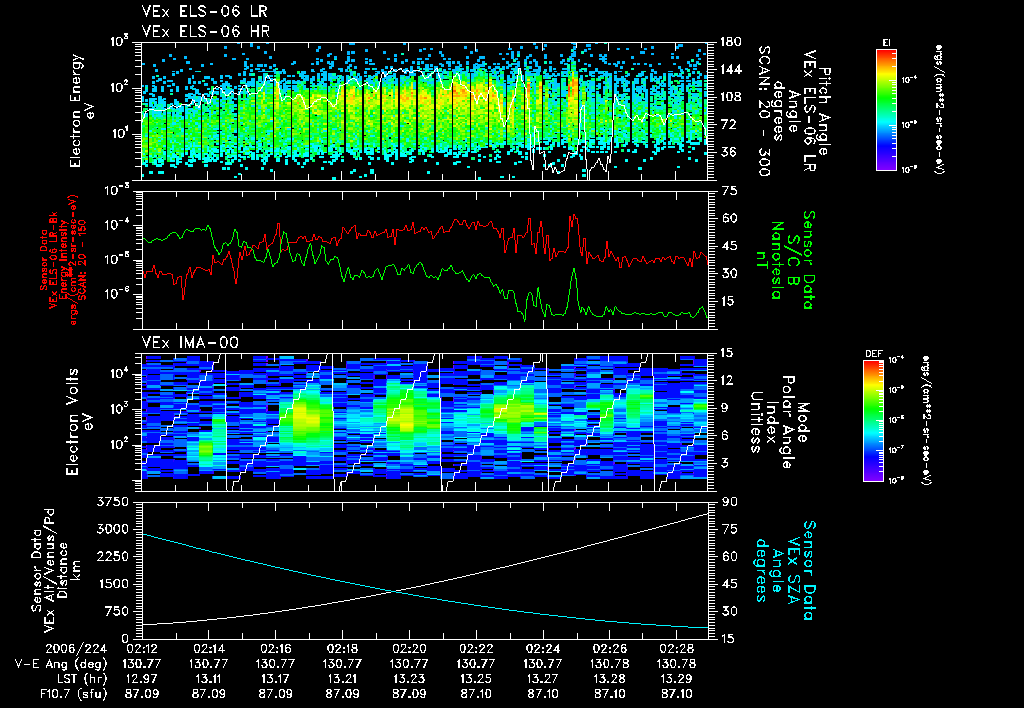The image size is (1024, 708).
Task: Click the 02:26 time tick label
Action: pyautogui.click(x=609, y=649)
